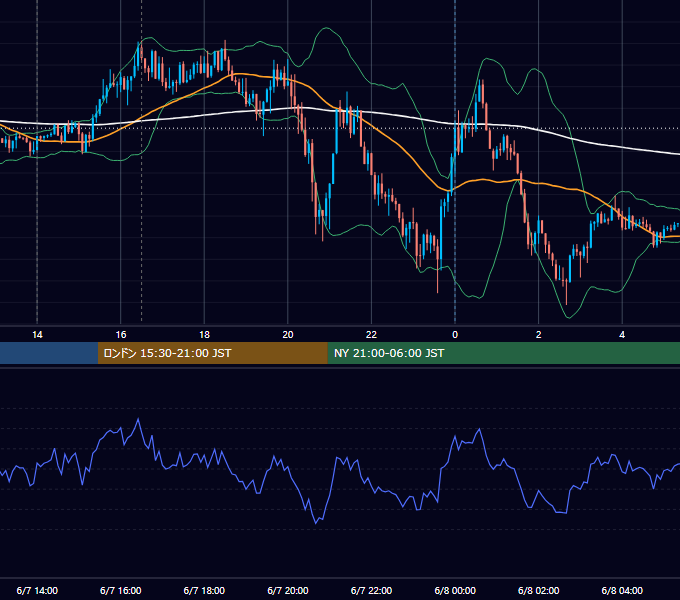Click the 16 hour axis label

121,335
